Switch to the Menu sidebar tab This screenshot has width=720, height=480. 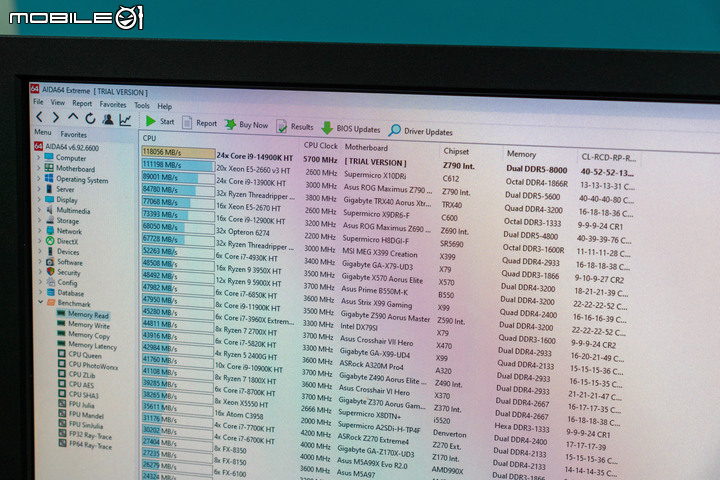(43, 132)
